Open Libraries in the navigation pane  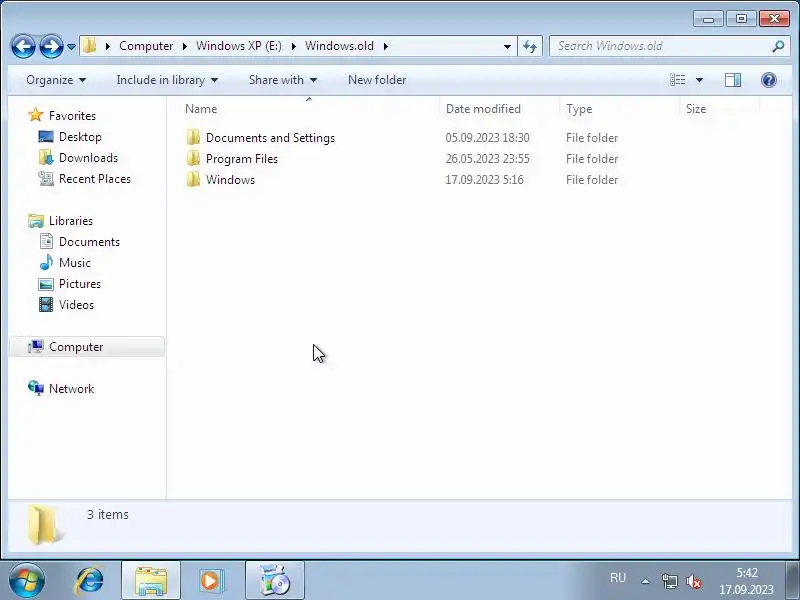[x=71, y=221]
